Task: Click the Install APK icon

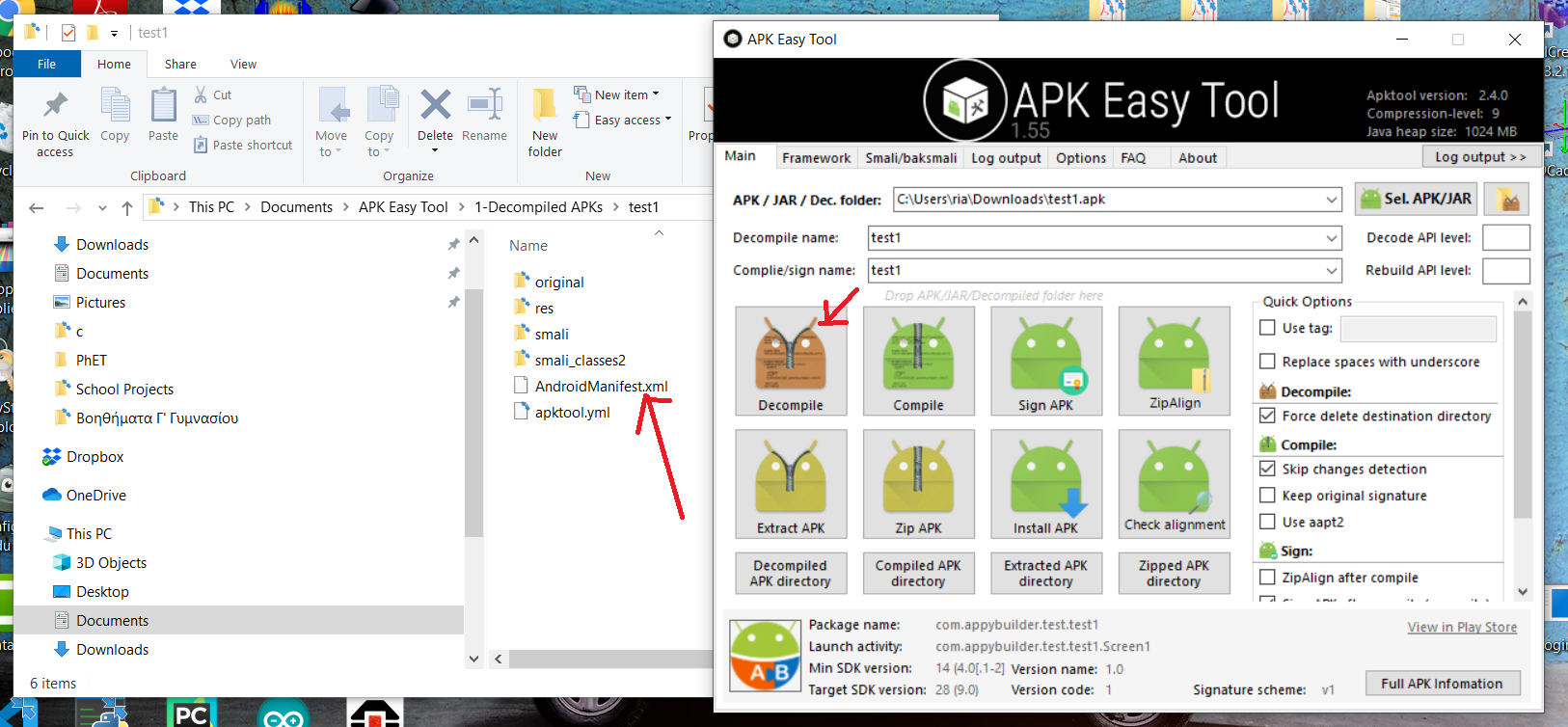Action: (x=1045, y=483)
